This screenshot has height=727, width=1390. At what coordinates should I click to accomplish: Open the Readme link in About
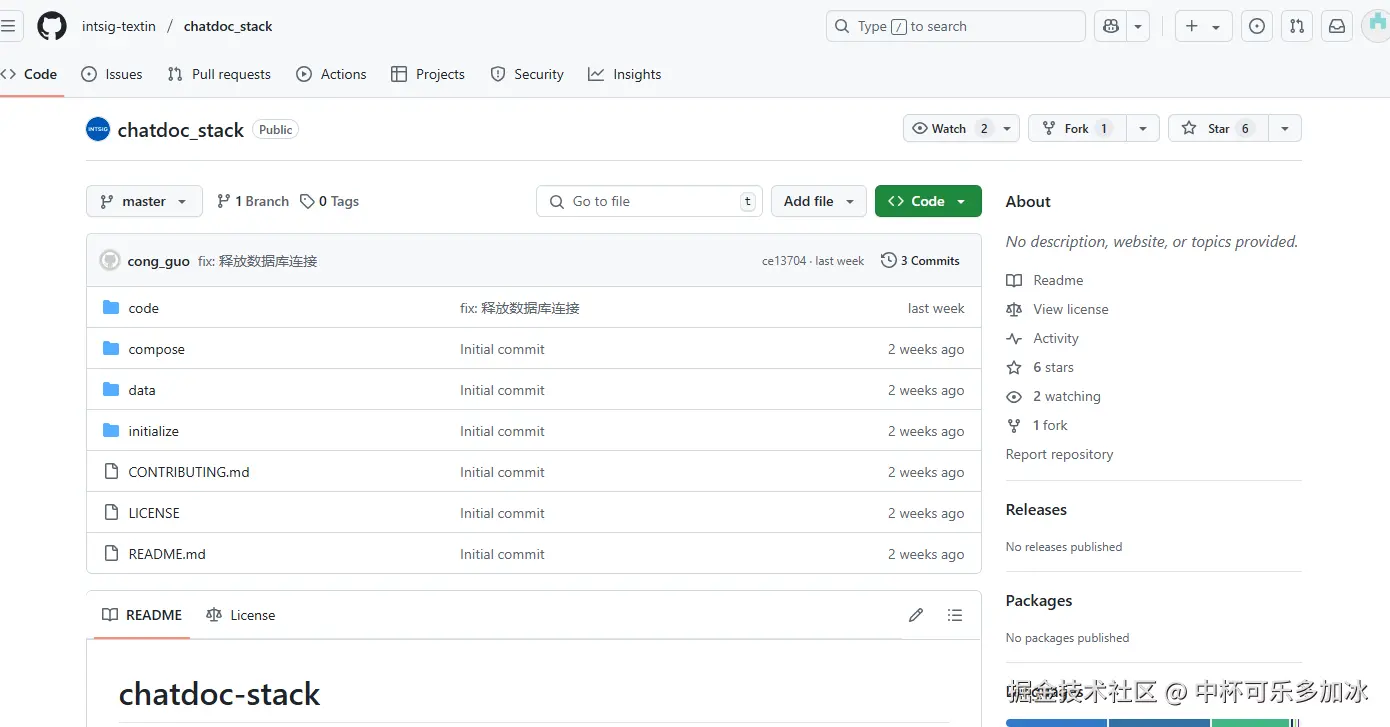point(1045,280)
